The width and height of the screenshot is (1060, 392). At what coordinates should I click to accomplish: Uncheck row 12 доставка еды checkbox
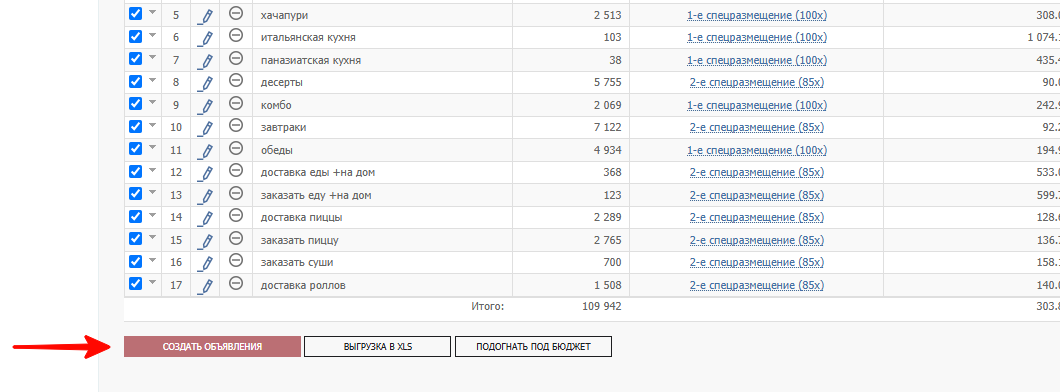pos(135,171)
